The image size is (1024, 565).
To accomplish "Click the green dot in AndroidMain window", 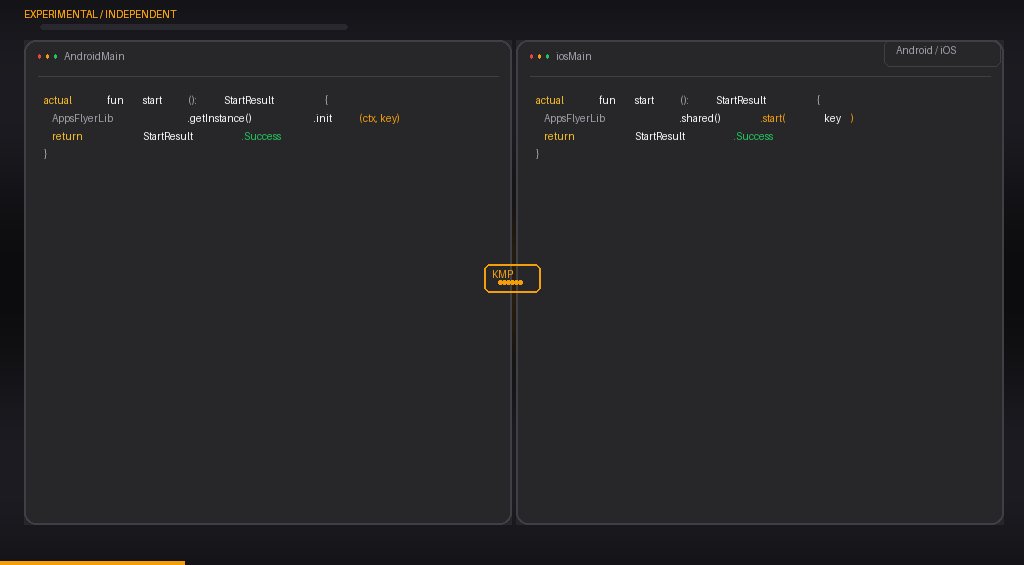I will 56,57.
